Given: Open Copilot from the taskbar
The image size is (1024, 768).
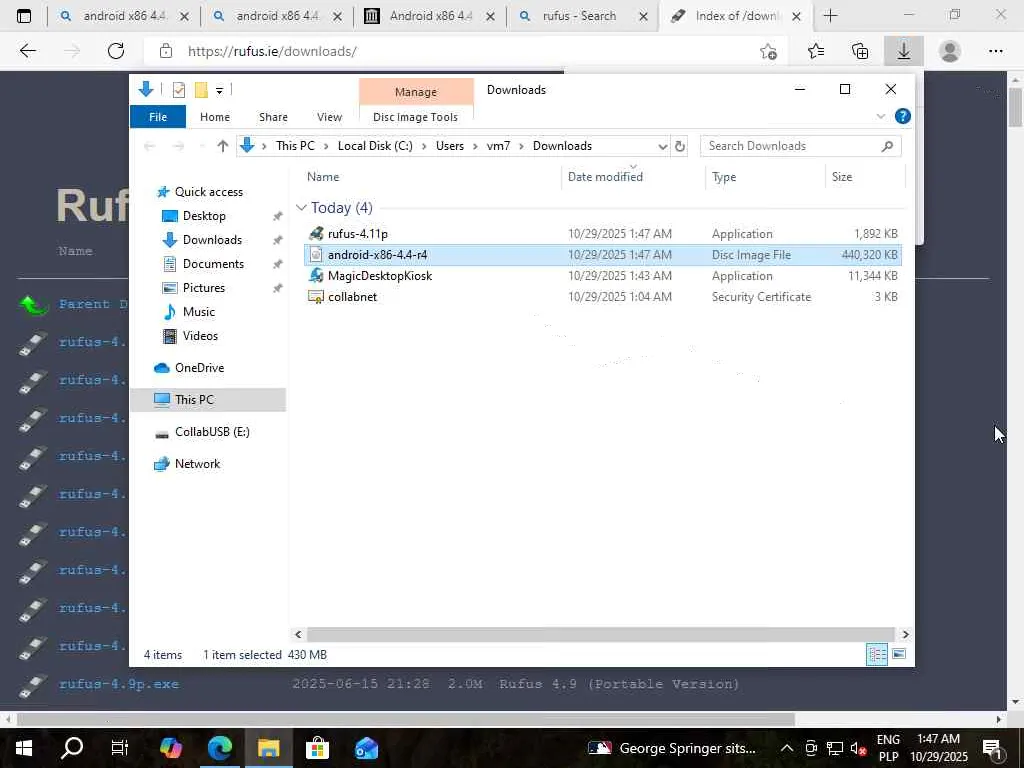Looking at the screenshot, I should (170, 748).
